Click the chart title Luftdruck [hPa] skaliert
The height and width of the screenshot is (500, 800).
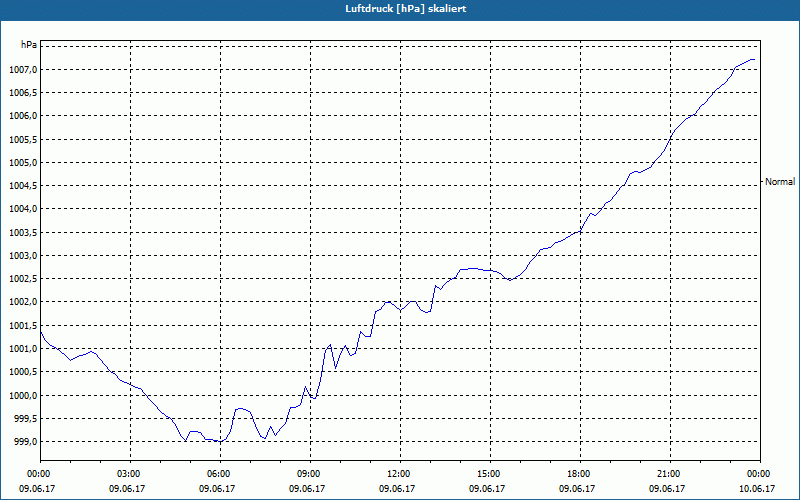pyautogui.click(x=406, y=9)
